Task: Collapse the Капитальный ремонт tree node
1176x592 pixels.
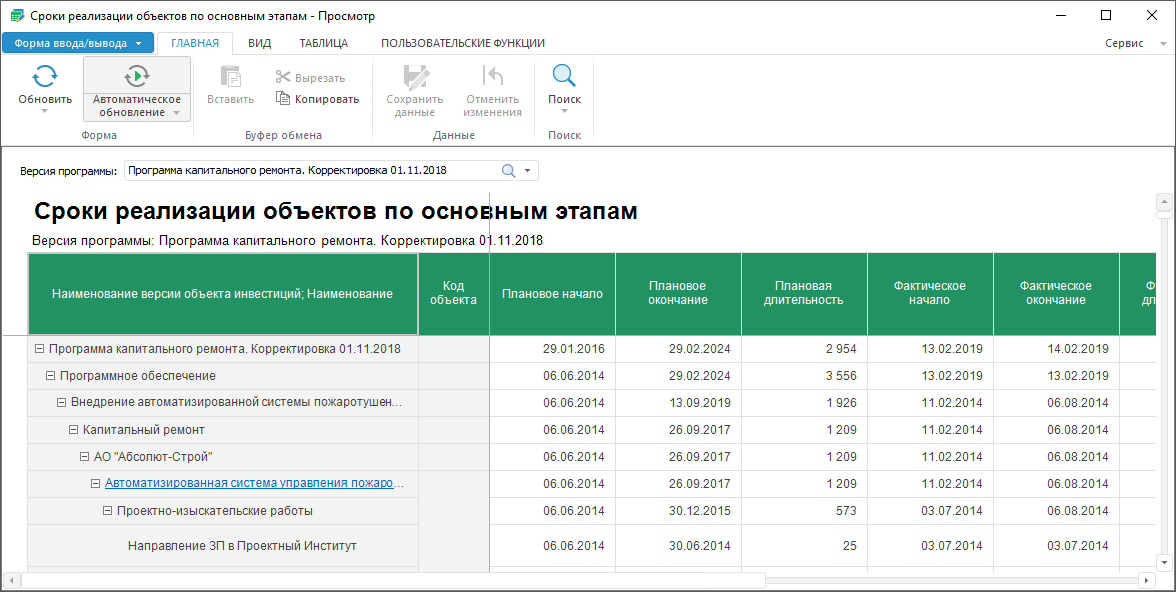Action: point(74,430)
